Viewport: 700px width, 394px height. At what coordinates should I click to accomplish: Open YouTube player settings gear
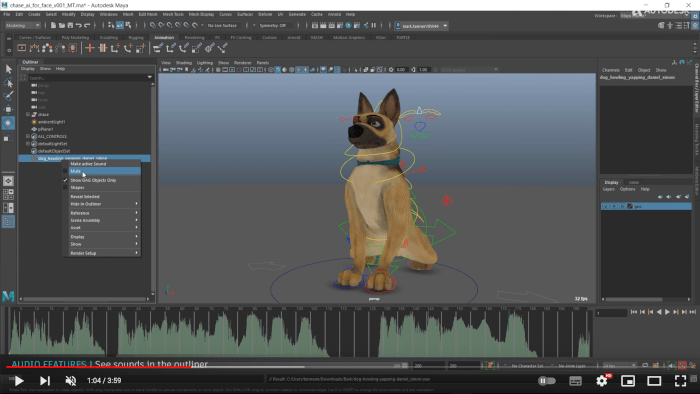(602, 381)
